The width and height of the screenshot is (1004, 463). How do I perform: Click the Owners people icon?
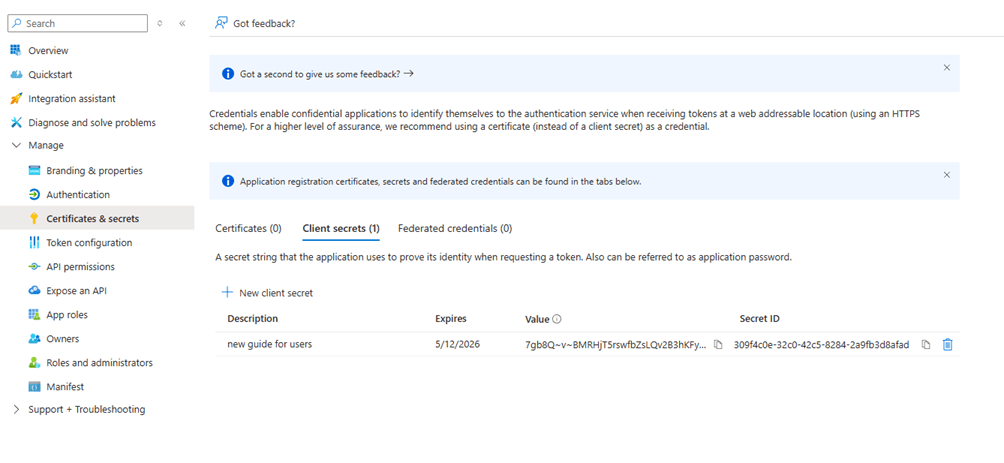click(35, 339)
